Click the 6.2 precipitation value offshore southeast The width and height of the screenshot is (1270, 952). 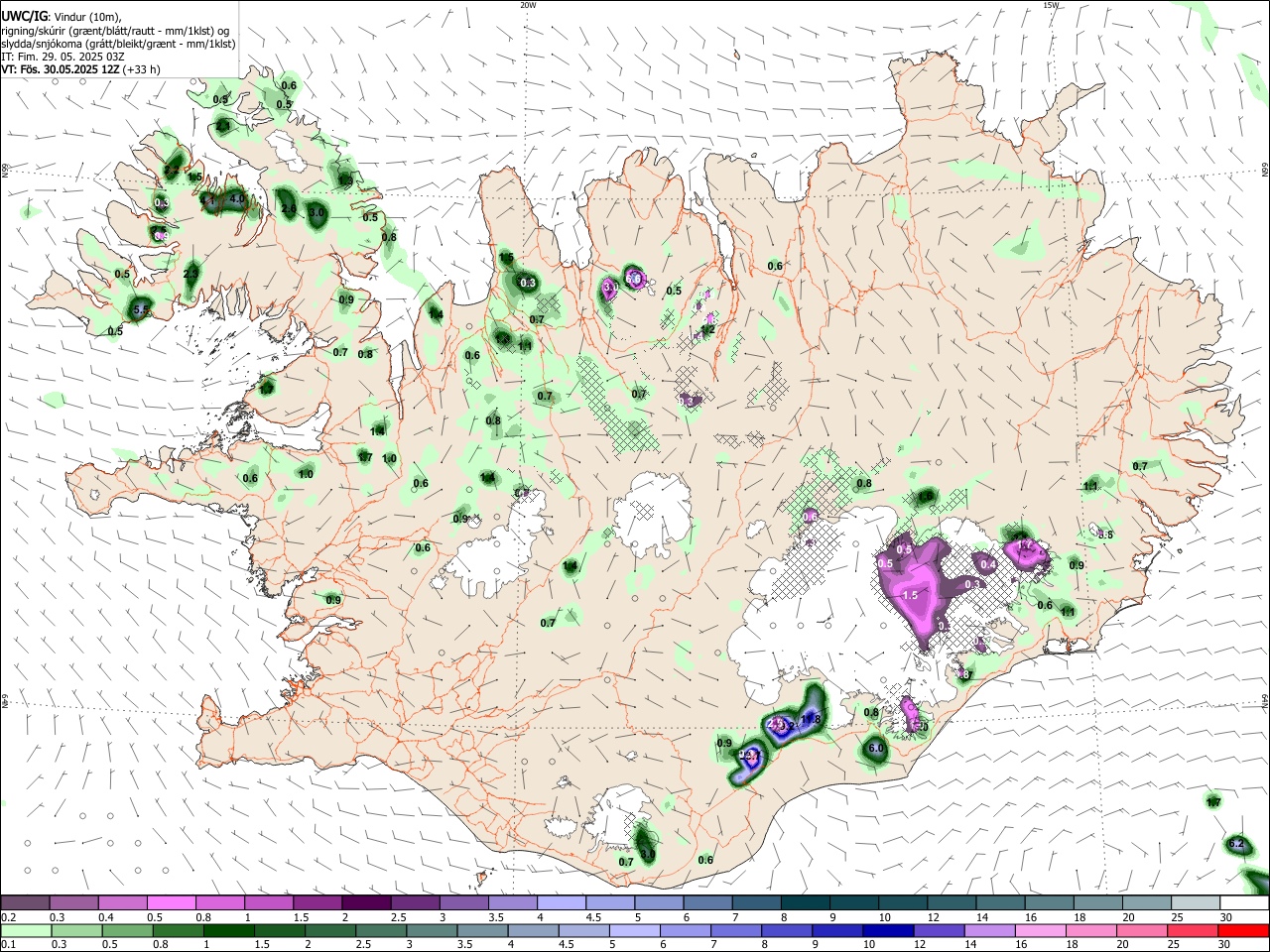point(1236,844)
